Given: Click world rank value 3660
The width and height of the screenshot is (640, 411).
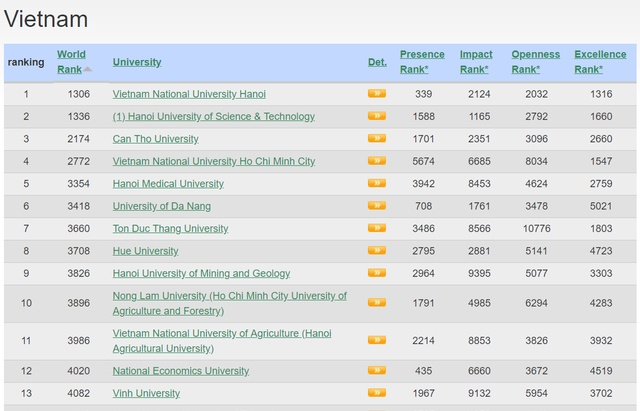Looking at the screenshot, I should coord(79,229).
